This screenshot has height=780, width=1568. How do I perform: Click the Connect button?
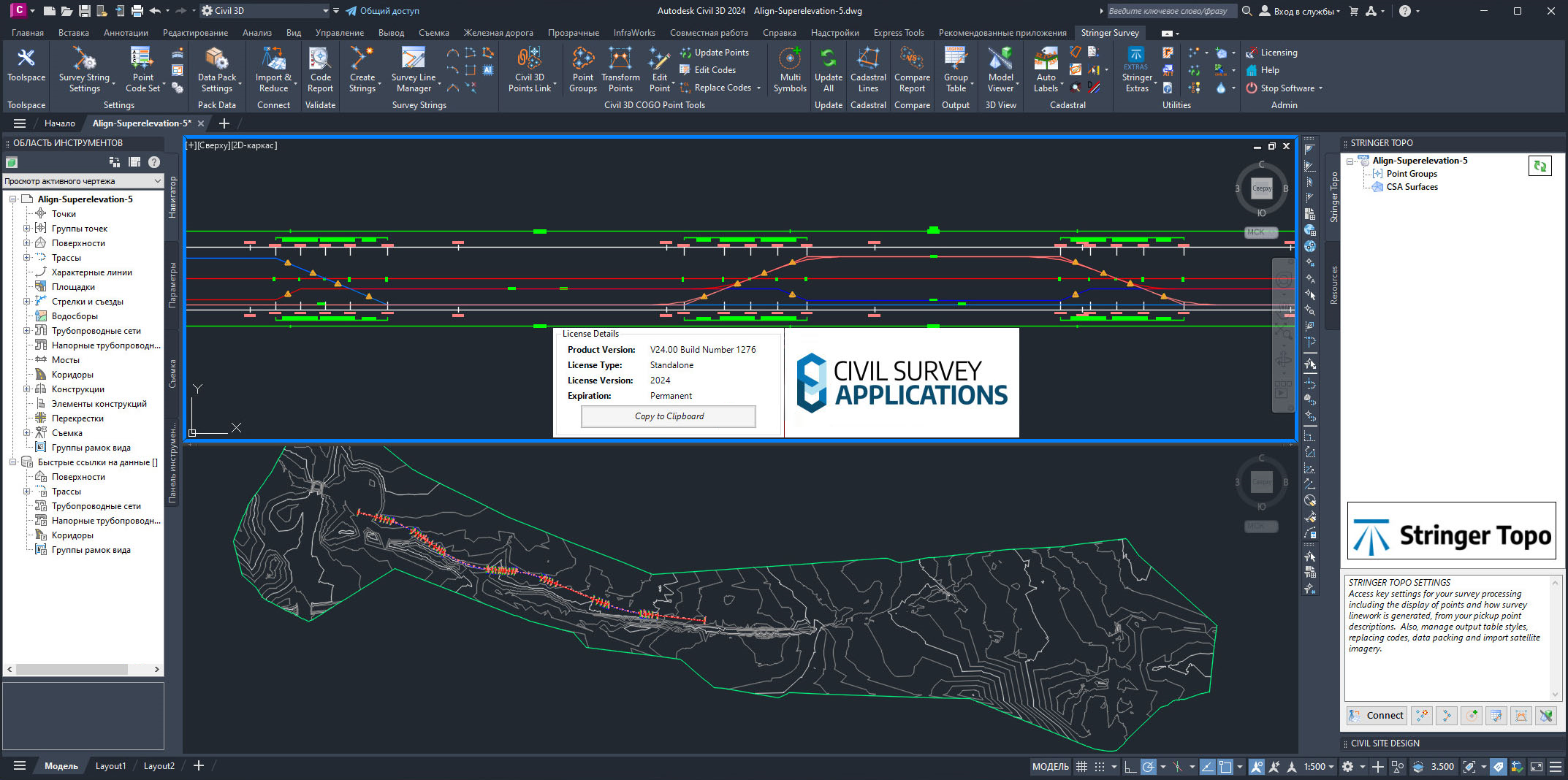(1376, 716)
